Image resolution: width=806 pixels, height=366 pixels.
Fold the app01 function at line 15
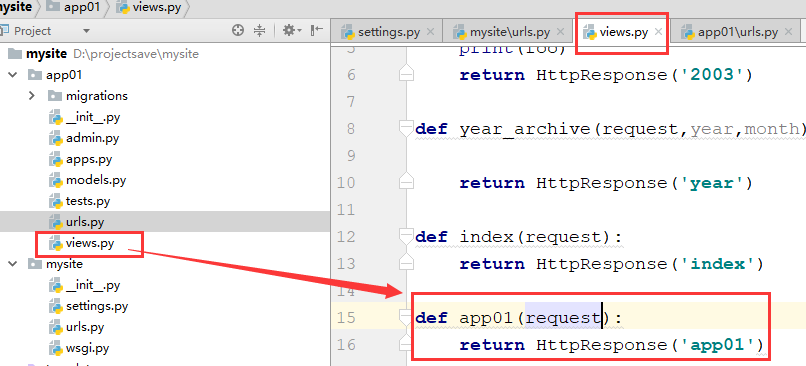[x=406, y=317]
